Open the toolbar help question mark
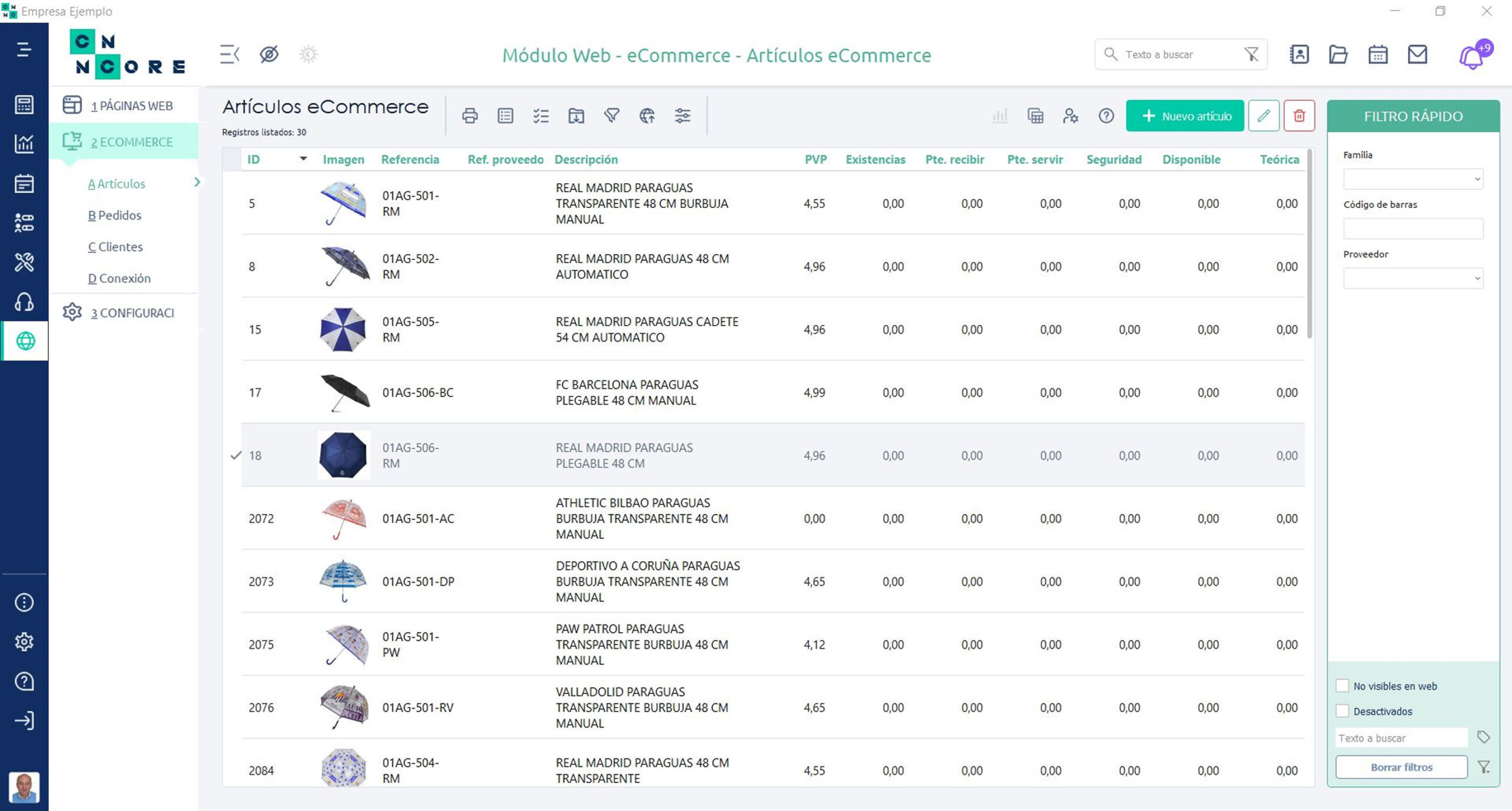Screen dimensions: 1512x811 1106,116
